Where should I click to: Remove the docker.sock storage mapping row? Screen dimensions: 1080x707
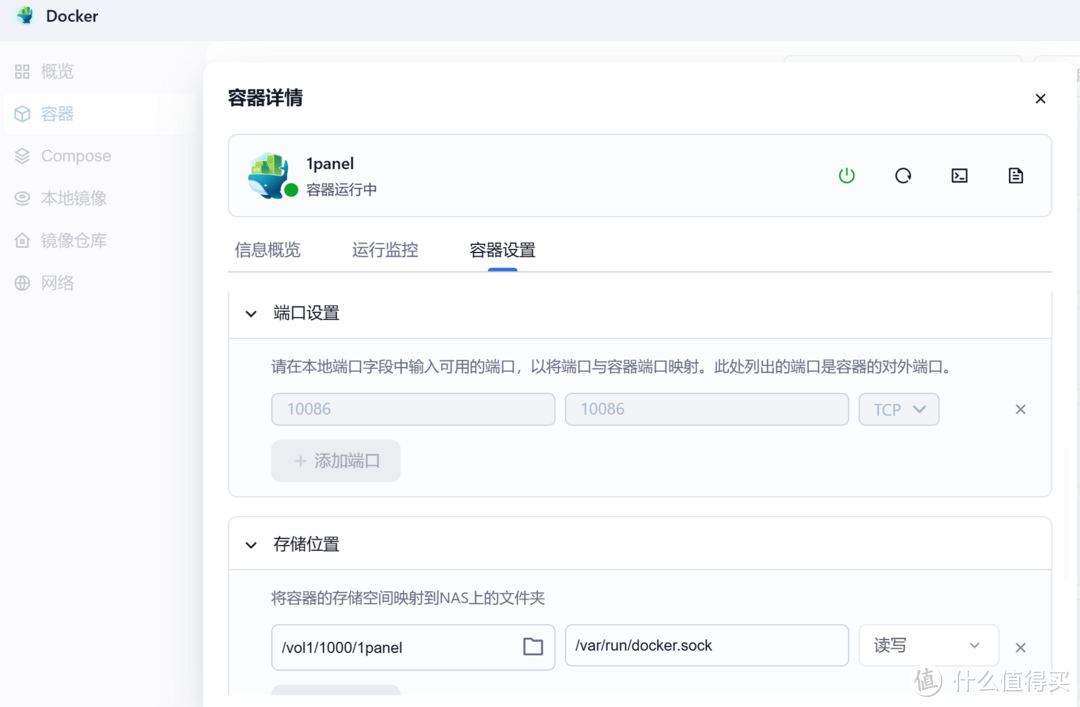coord(1021,648)
